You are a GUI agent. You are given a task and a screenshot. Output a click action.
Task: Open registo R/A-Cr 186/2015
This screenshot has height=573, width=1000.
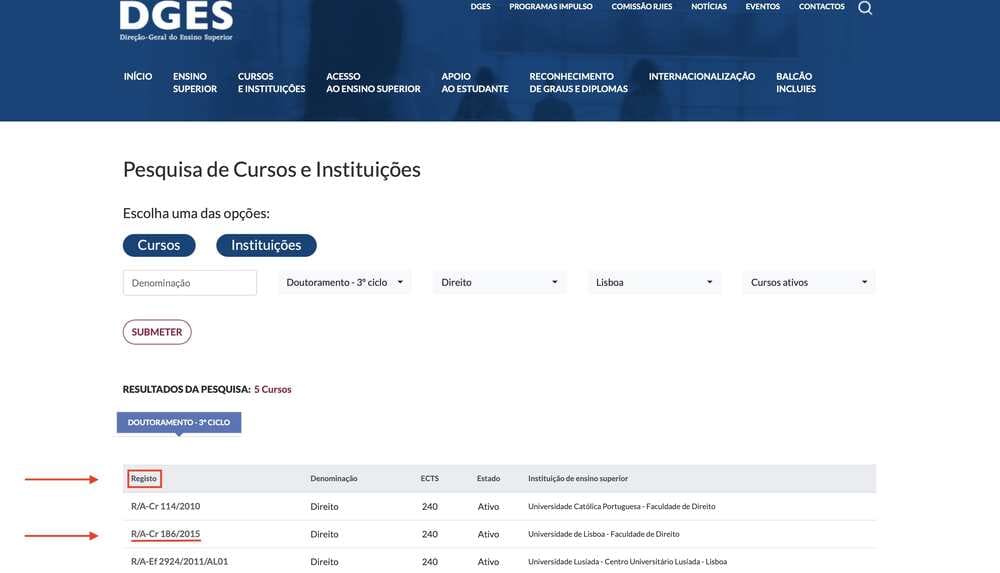tap(166, 534)
